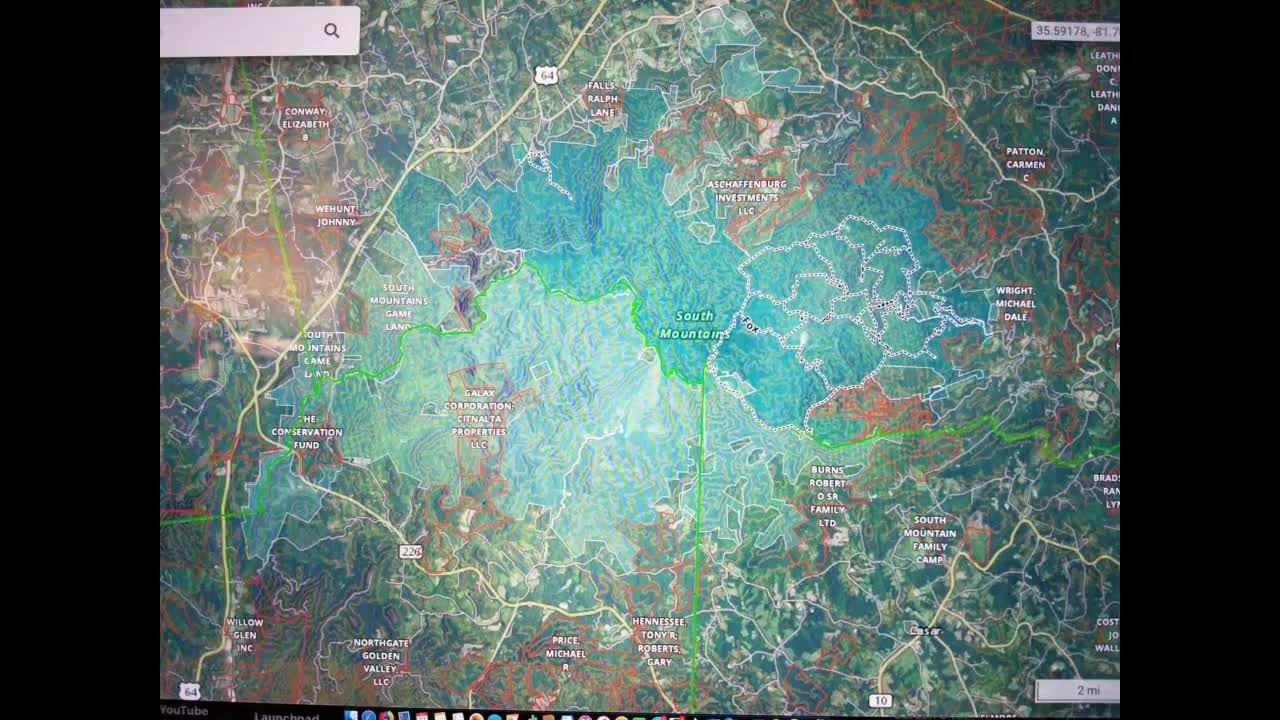Click US 64 shield below WILLOW GLEN INC
This screenshot has height=720, width=1280.
click(190, 691)
